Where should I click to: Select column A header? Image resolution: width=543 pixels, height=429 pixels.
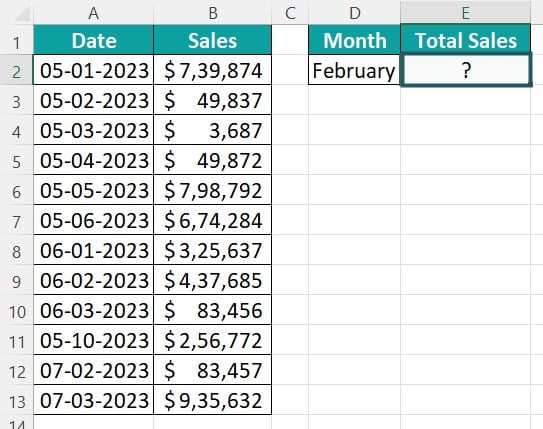94,13
